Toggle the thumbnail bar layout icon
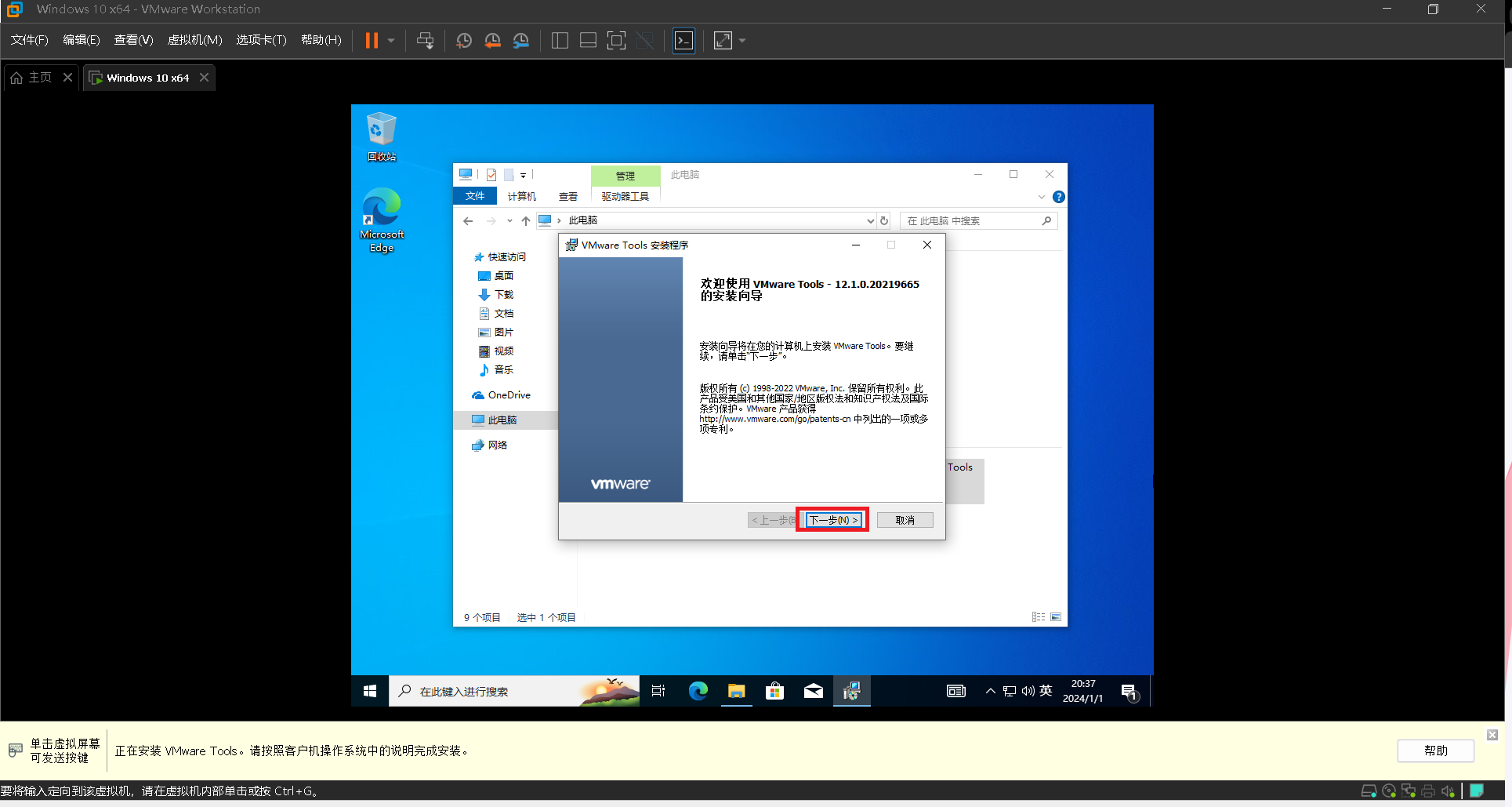The height and width of the screenshot is (807, 1512). (x=588, y=40)
